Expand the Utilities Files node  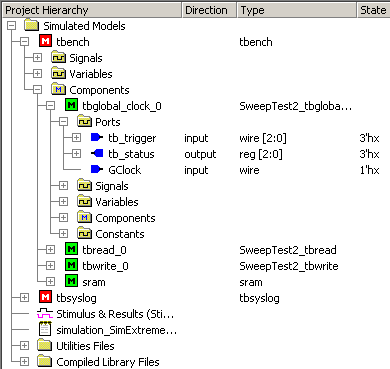coord(24,345)
